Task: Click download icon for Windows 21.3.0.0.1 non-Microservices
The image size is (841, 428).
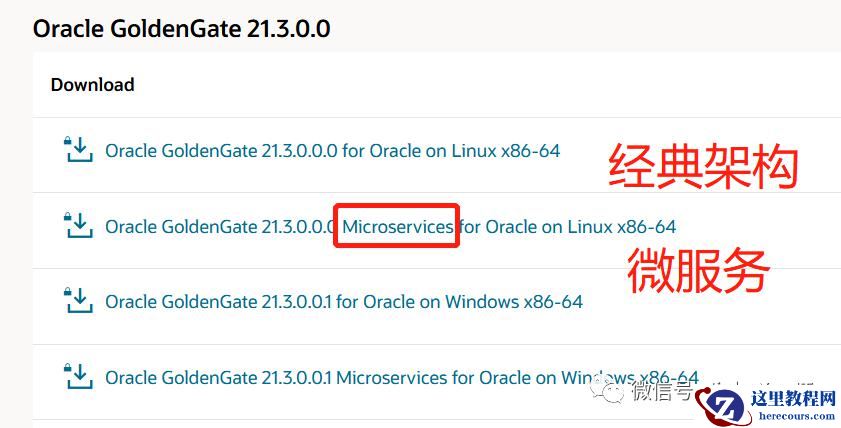Action: 79,301
